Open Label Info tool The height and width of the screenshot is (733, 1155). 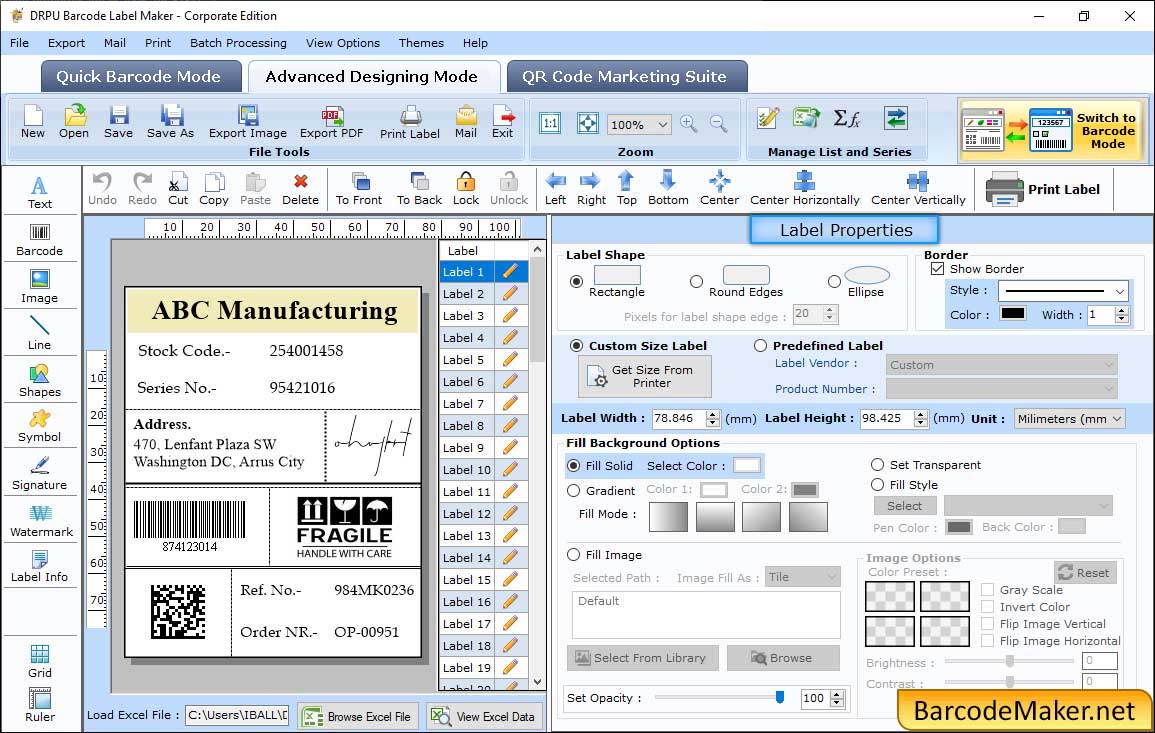tap(40, 567)
